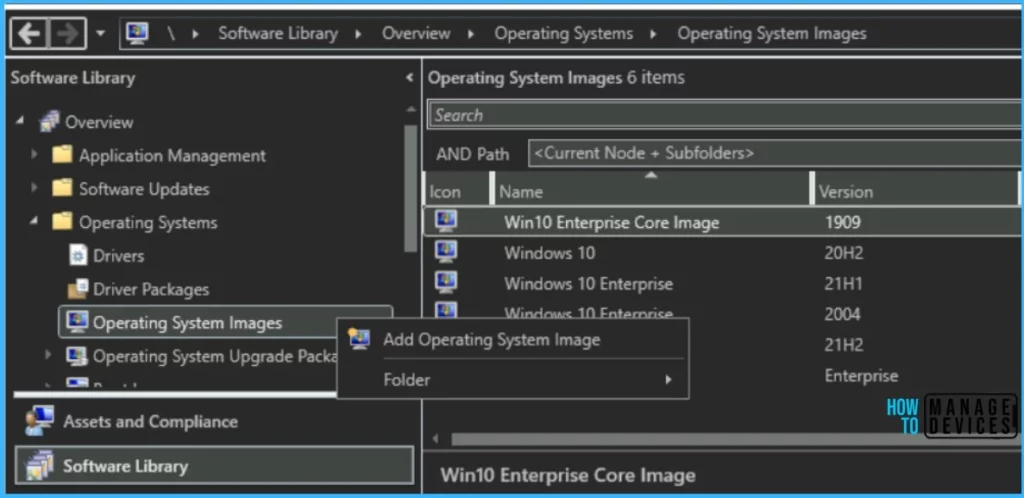Screen dimensions: 1024x498
Task: Click the Operating Systems folder icon
Action: [x=62, y=222]
